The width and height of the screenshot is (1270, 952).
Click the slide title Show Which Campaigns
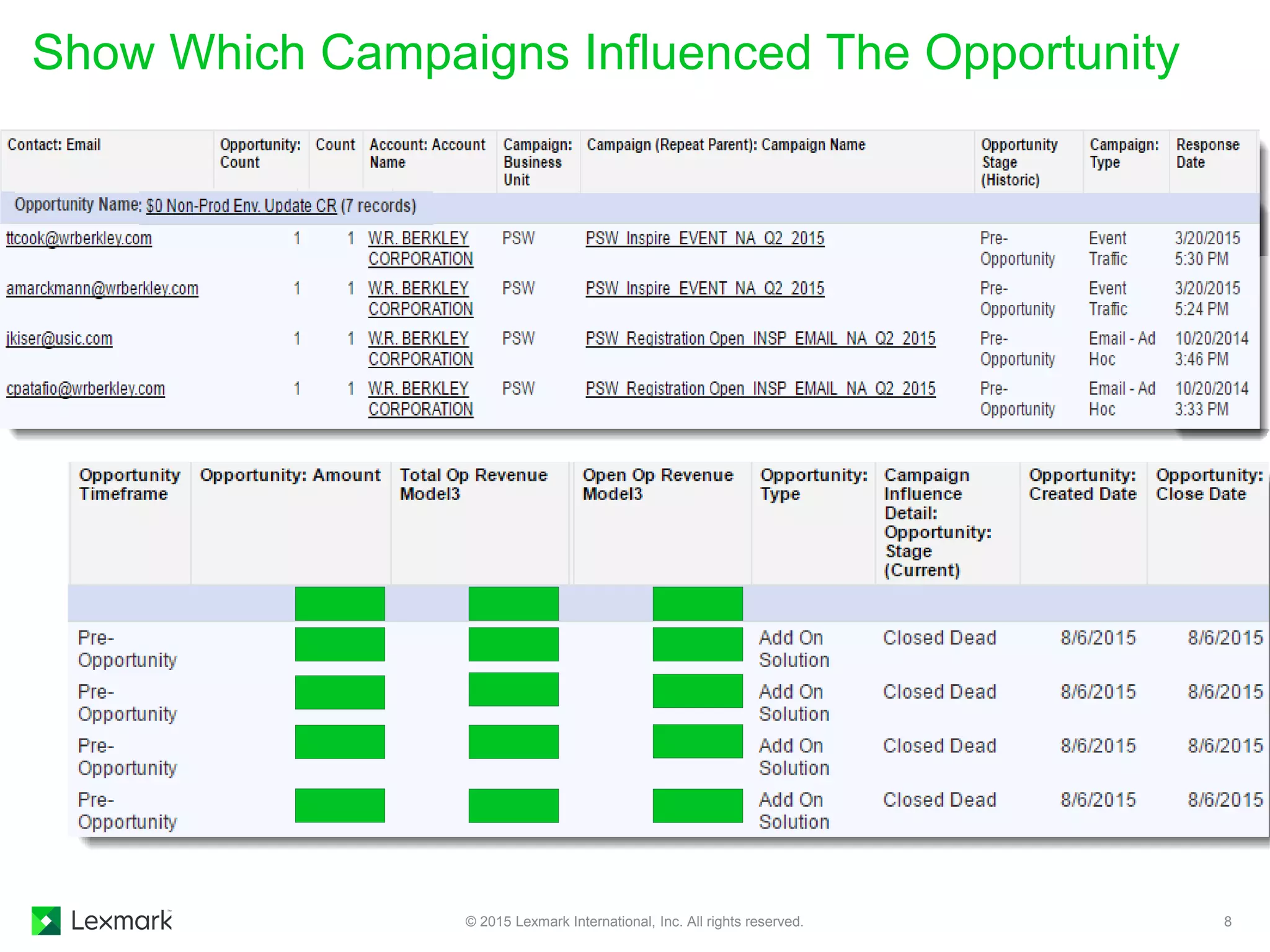(606, 54)
